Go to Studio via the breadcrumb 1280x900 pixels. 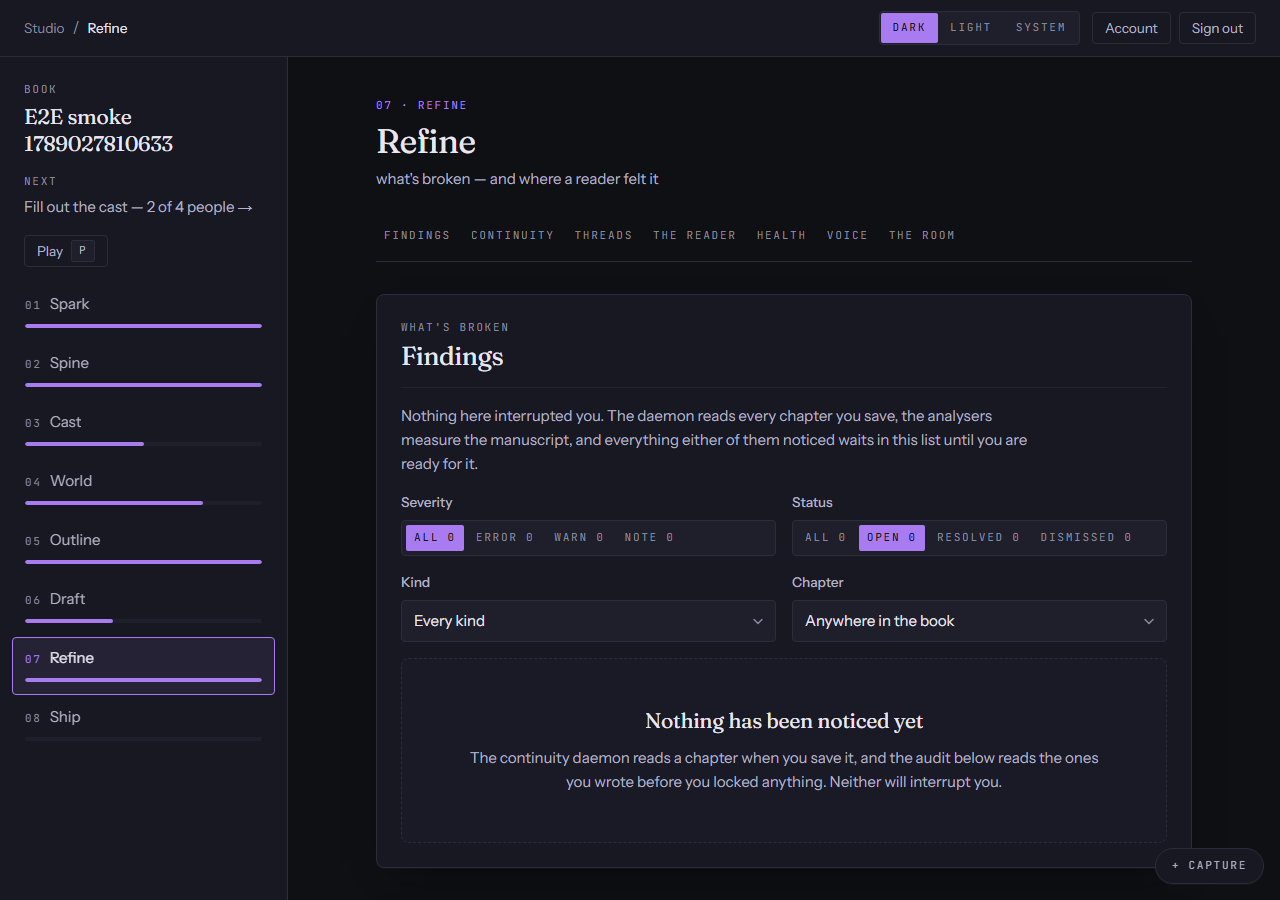44,28
